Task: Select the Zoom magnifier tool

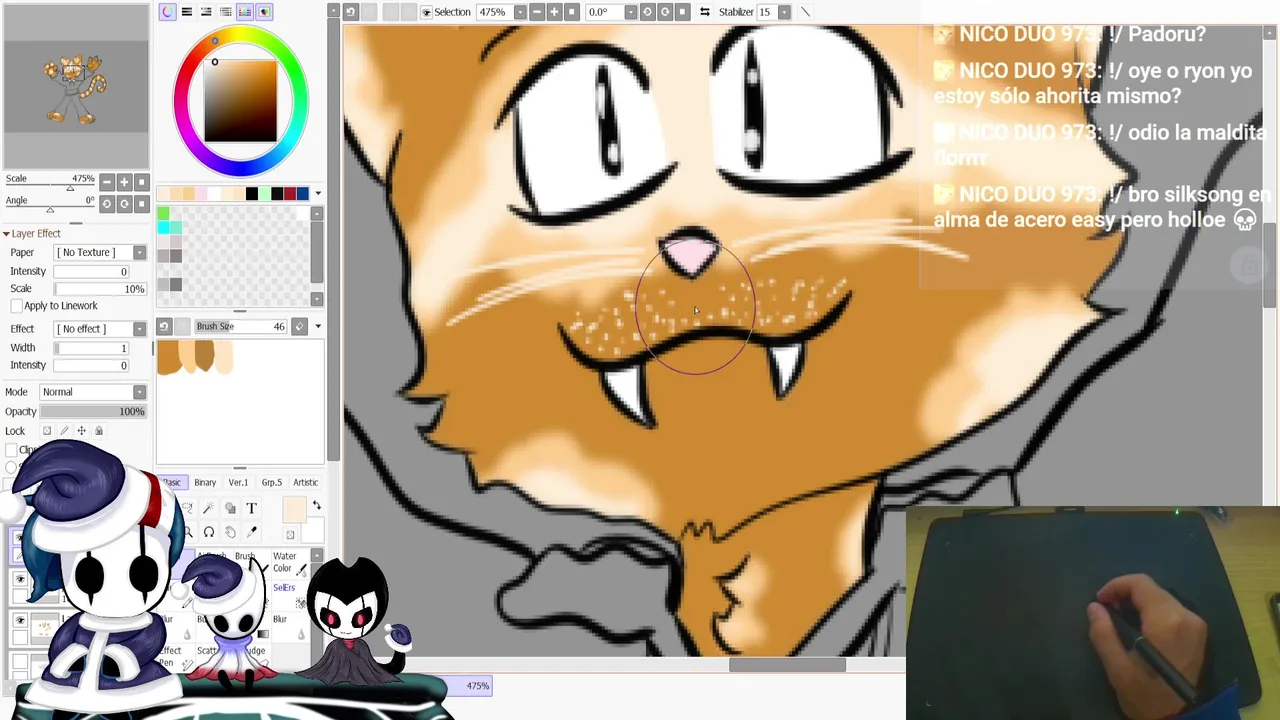Action: point(188,532)
